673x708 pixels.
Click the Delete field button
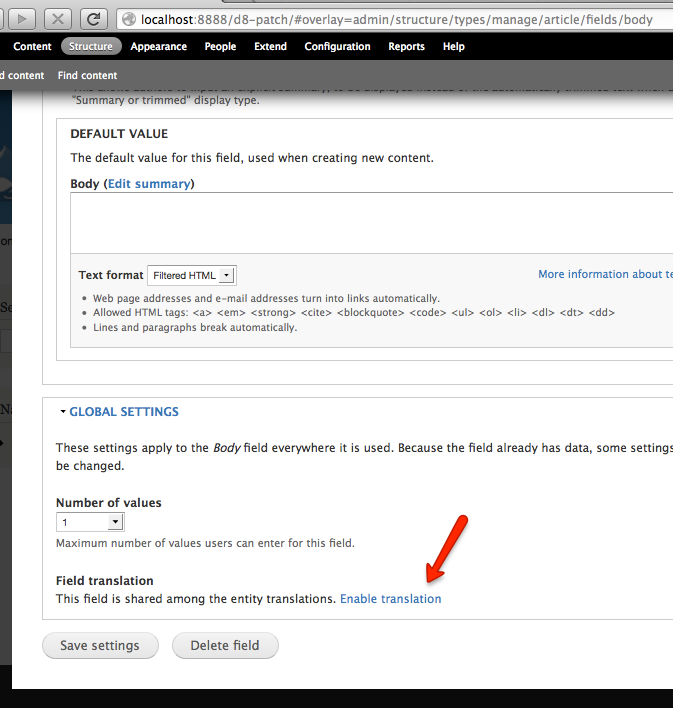(x=225, y=646)
